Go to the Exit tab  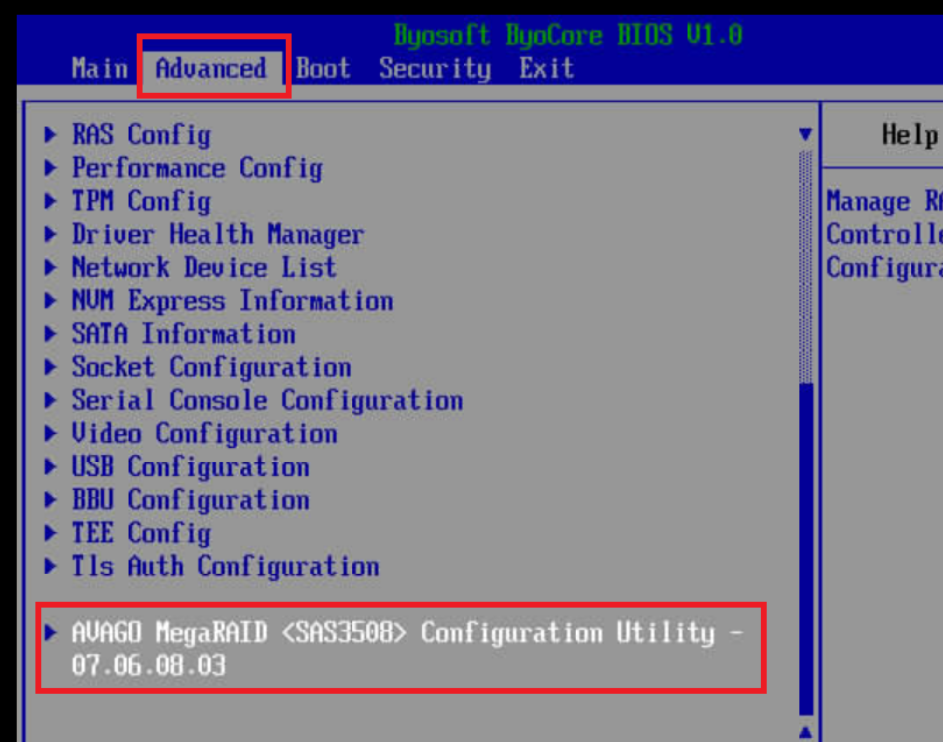(x=546, y=69)
